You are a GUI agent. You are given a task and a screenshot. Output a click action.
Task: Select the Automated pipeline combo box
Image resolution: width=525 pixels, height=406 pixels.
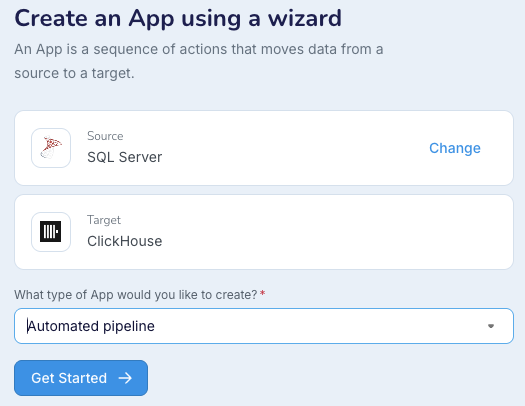coord(264,326)
